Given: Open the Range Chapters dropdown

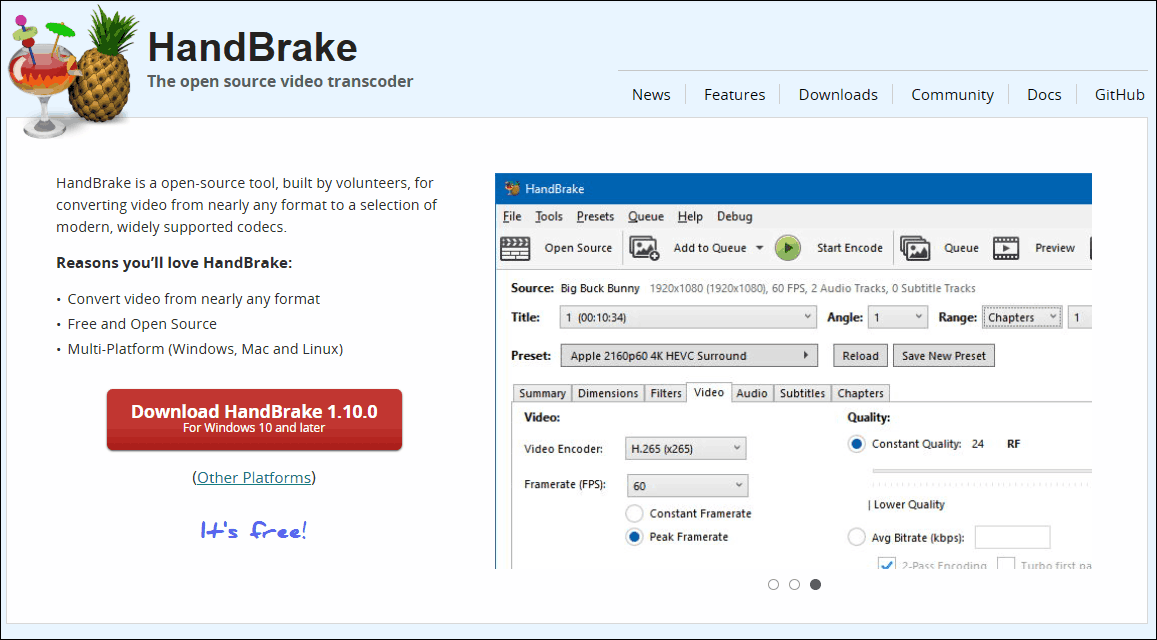Looking at the screenshot, I should tap(1022, 317).
